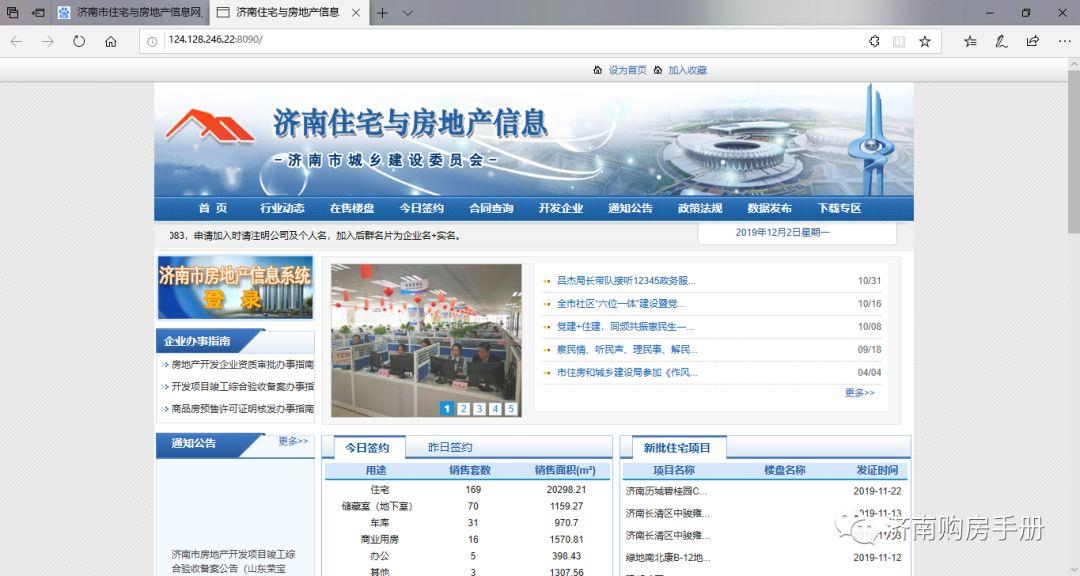Refresh the page with the reload icon

[x=79, y=41]
